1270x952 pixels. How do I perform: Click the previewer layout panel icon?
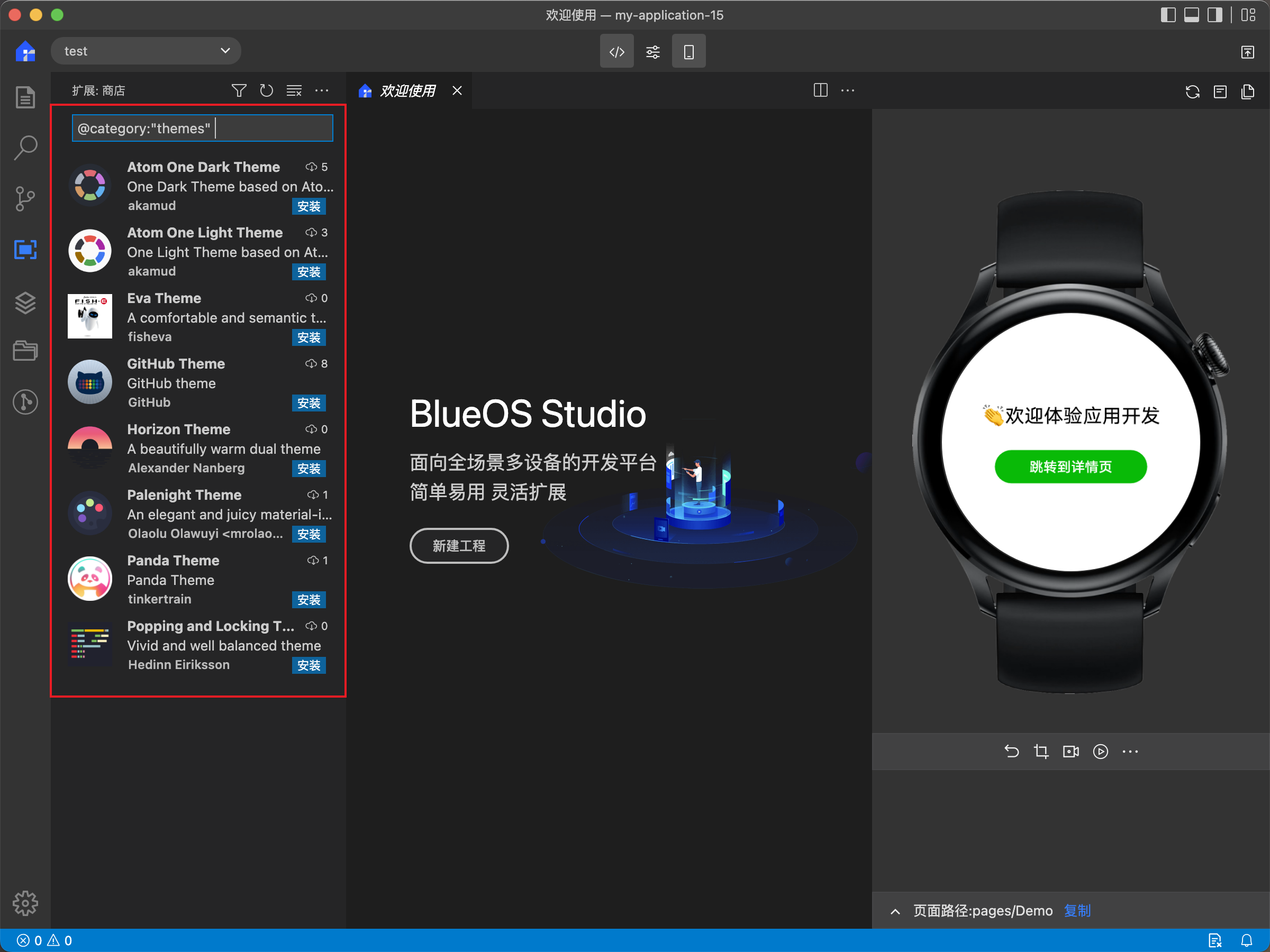coord(1220,92)
